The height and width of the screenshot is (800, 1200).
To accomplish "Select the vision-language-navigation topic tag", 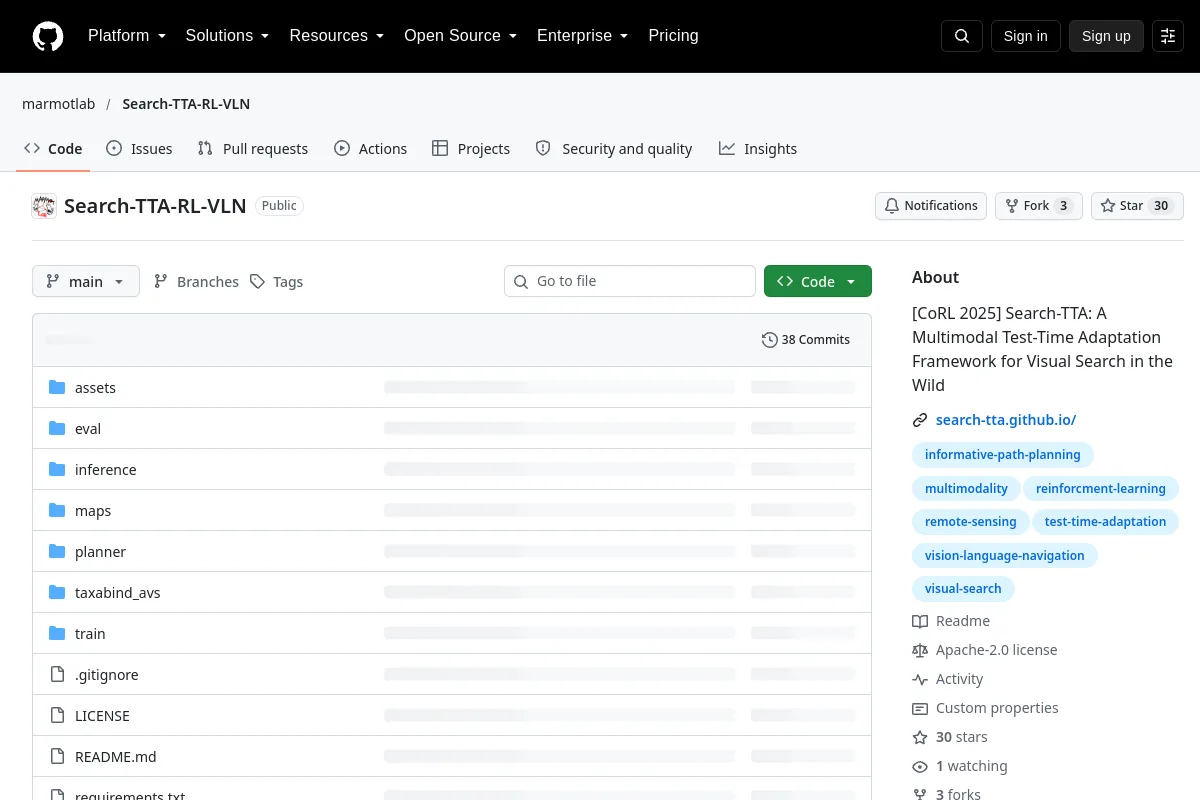I will click(x=1005, y=556).
